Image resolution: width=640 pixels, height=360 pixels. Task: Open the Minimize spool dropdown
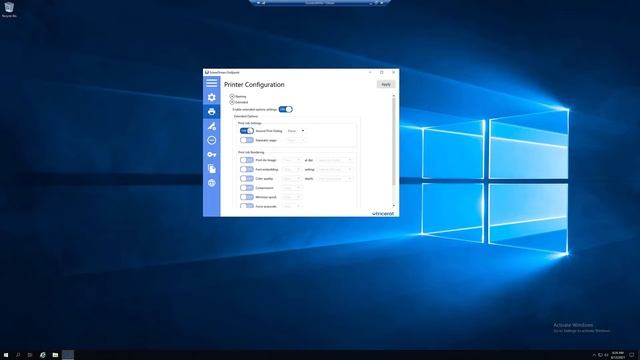coord(291,197)
